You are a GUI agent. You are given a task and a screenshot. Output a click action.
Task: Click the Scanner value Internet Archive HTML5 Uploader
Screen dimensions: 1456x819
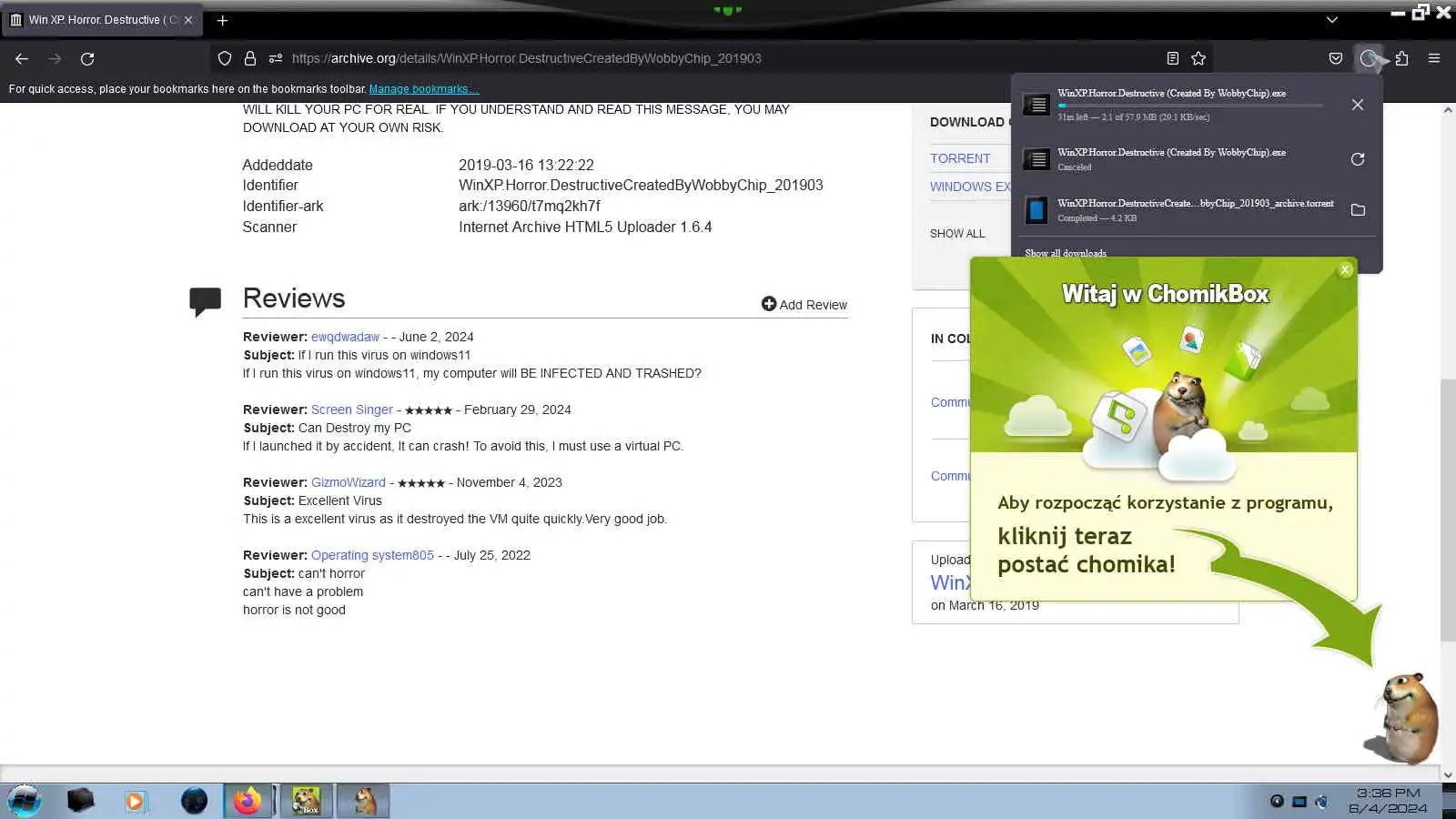[x=585, y=227]
